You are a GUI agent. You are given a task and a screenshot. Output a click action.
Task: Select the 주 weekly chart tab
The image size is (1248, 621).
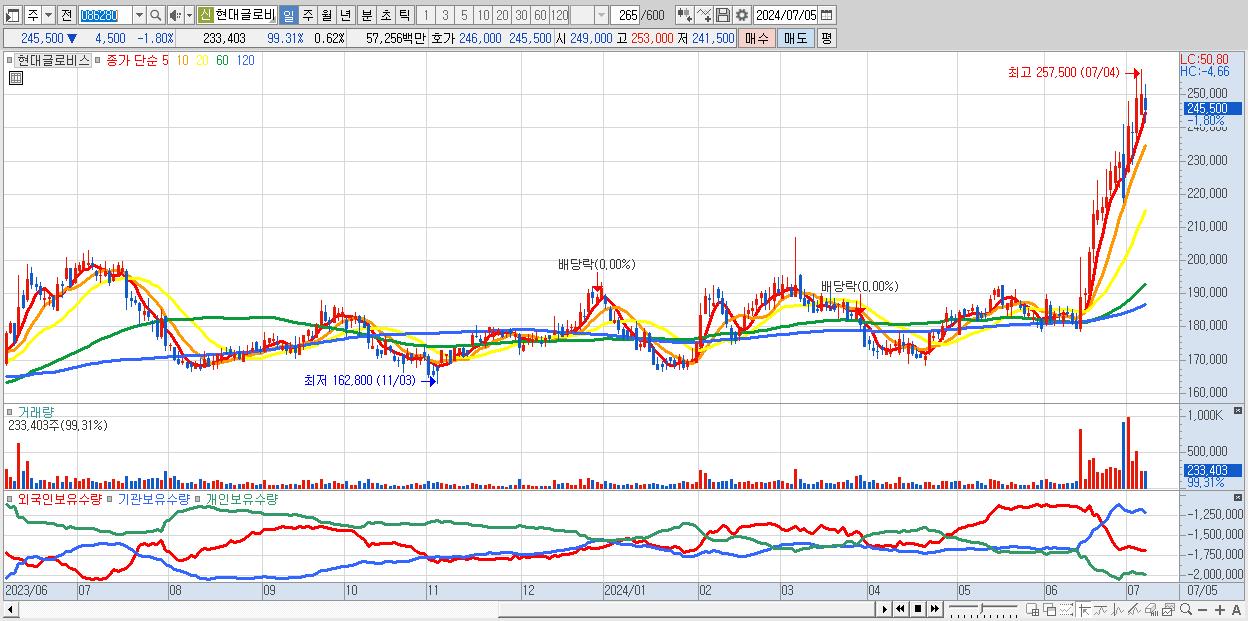[x=307, y=15]
